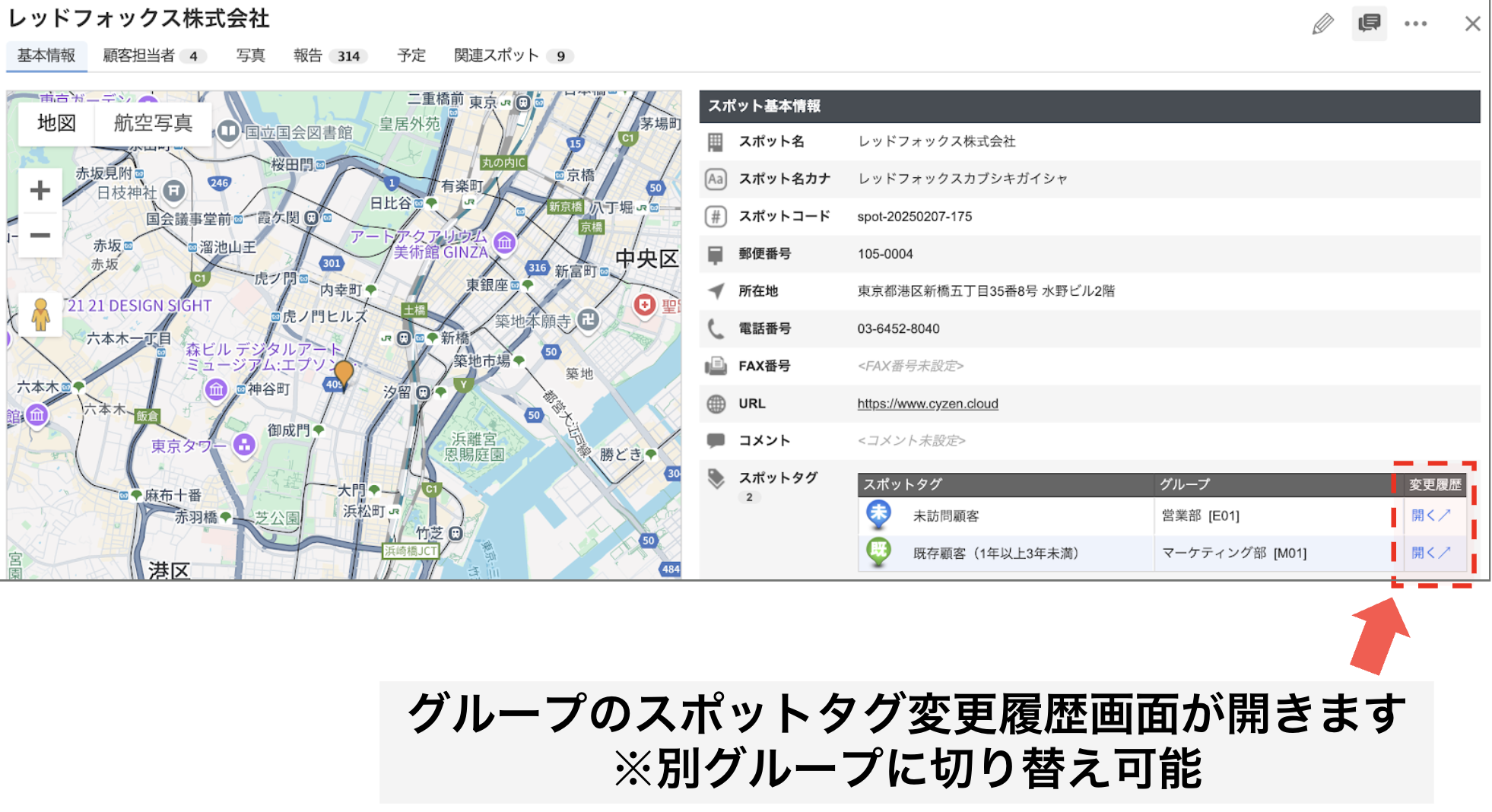Select phone number 03-6452-8040
Screen dimensions: 1492x812
898,328
